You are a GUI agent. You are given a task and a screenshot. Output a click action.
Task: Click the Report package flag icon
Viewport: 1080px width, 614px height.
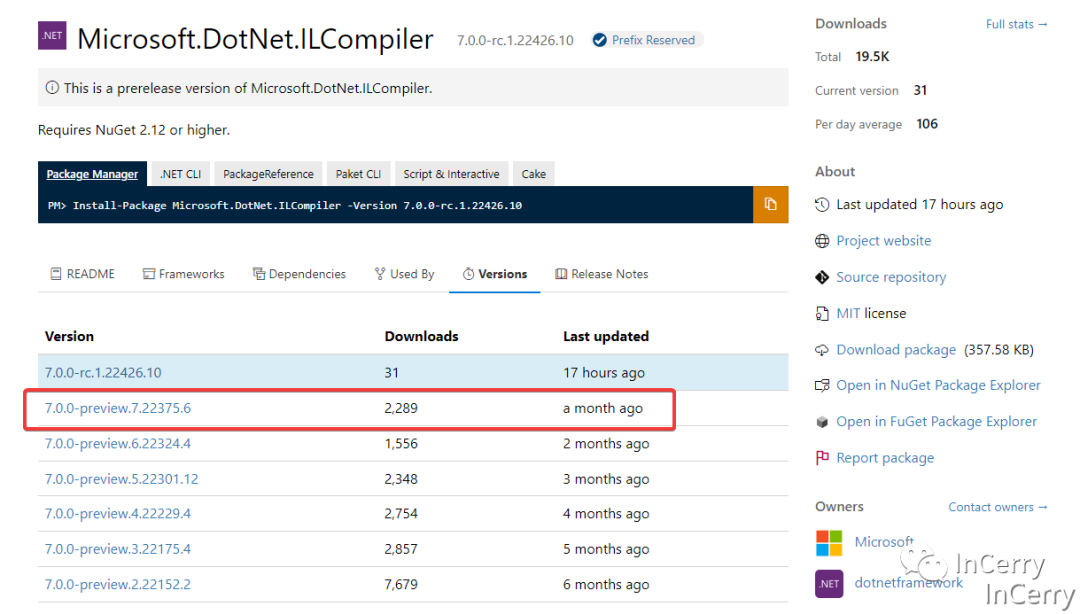tap(822, 458)
